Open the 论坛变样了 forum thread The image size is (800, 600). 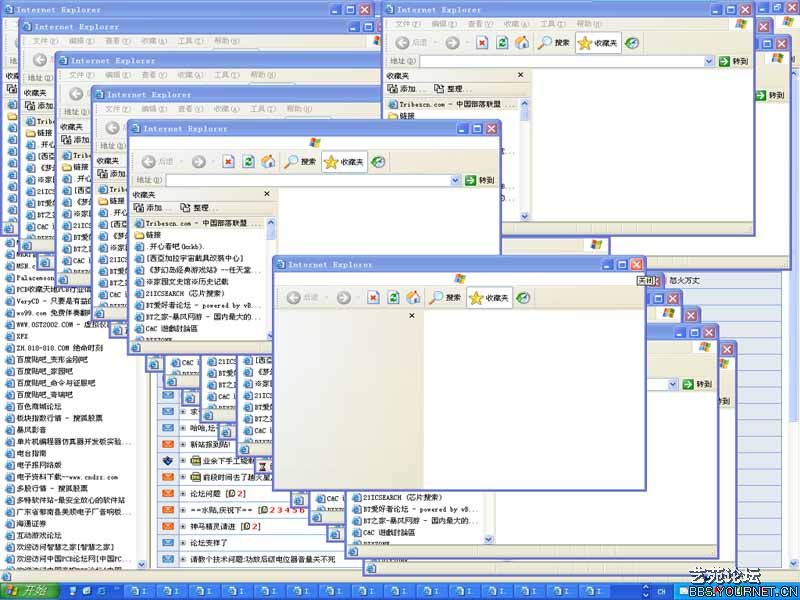point(209,543)
